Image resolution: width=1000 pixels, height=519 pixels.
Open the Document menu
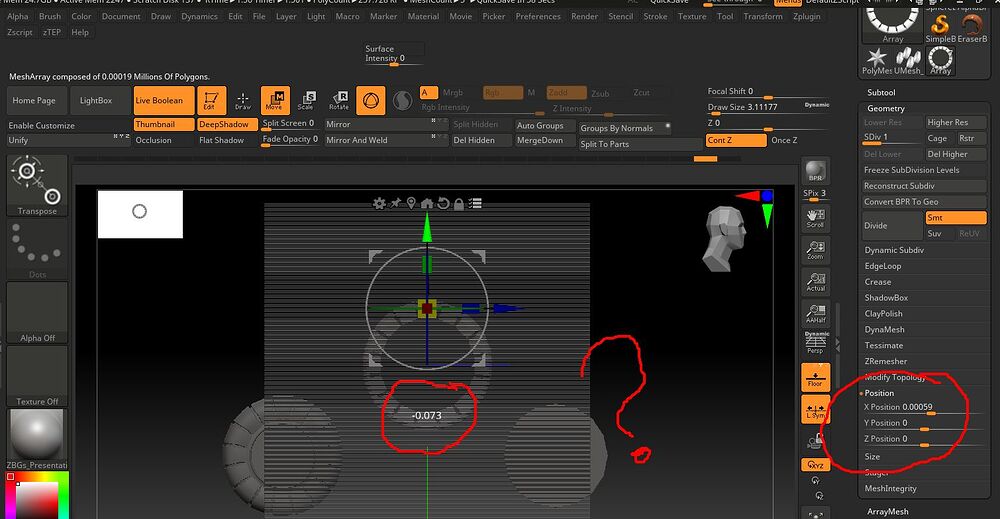121,17
